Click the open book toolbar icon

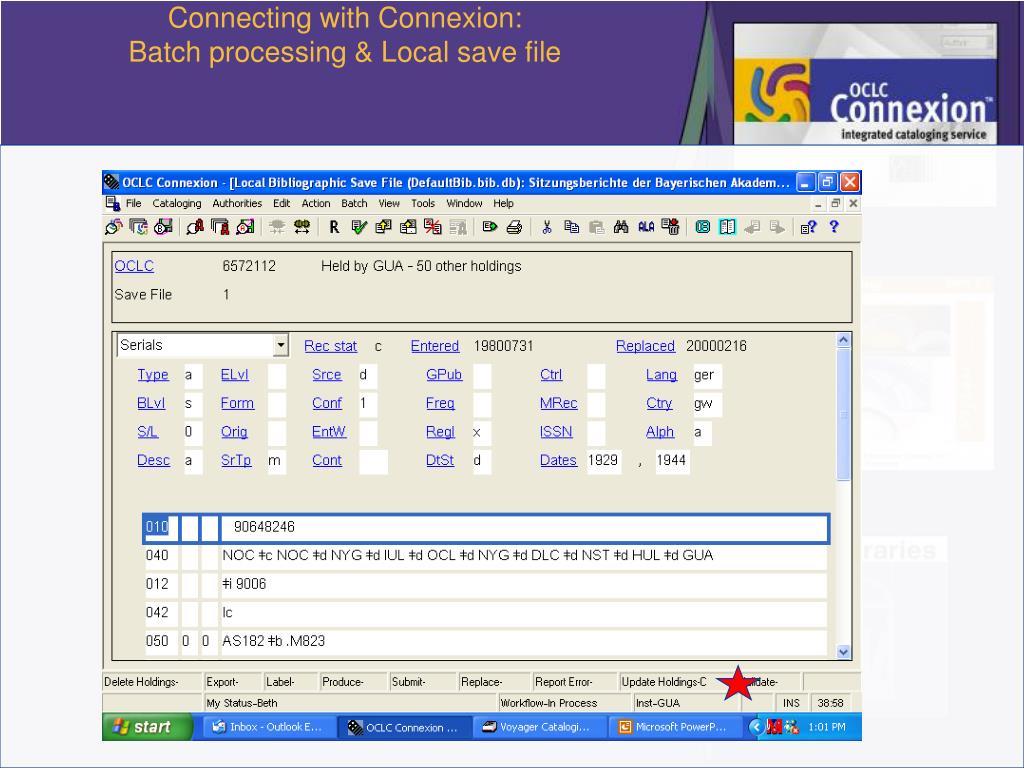click(728, 227)
